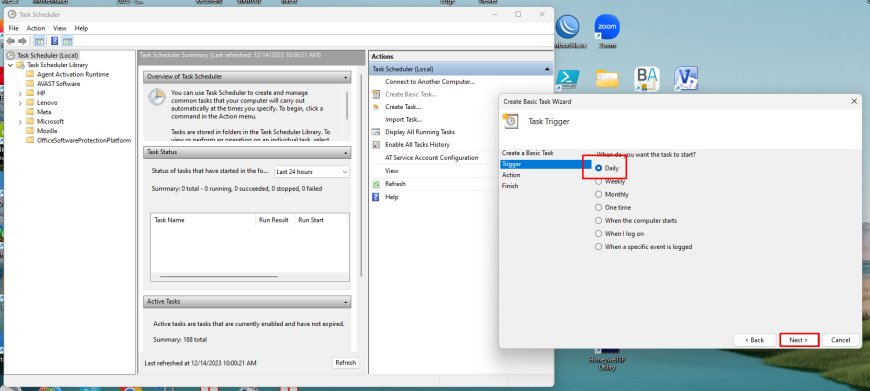Open the Visio desktop shortcut

point(686,79)
